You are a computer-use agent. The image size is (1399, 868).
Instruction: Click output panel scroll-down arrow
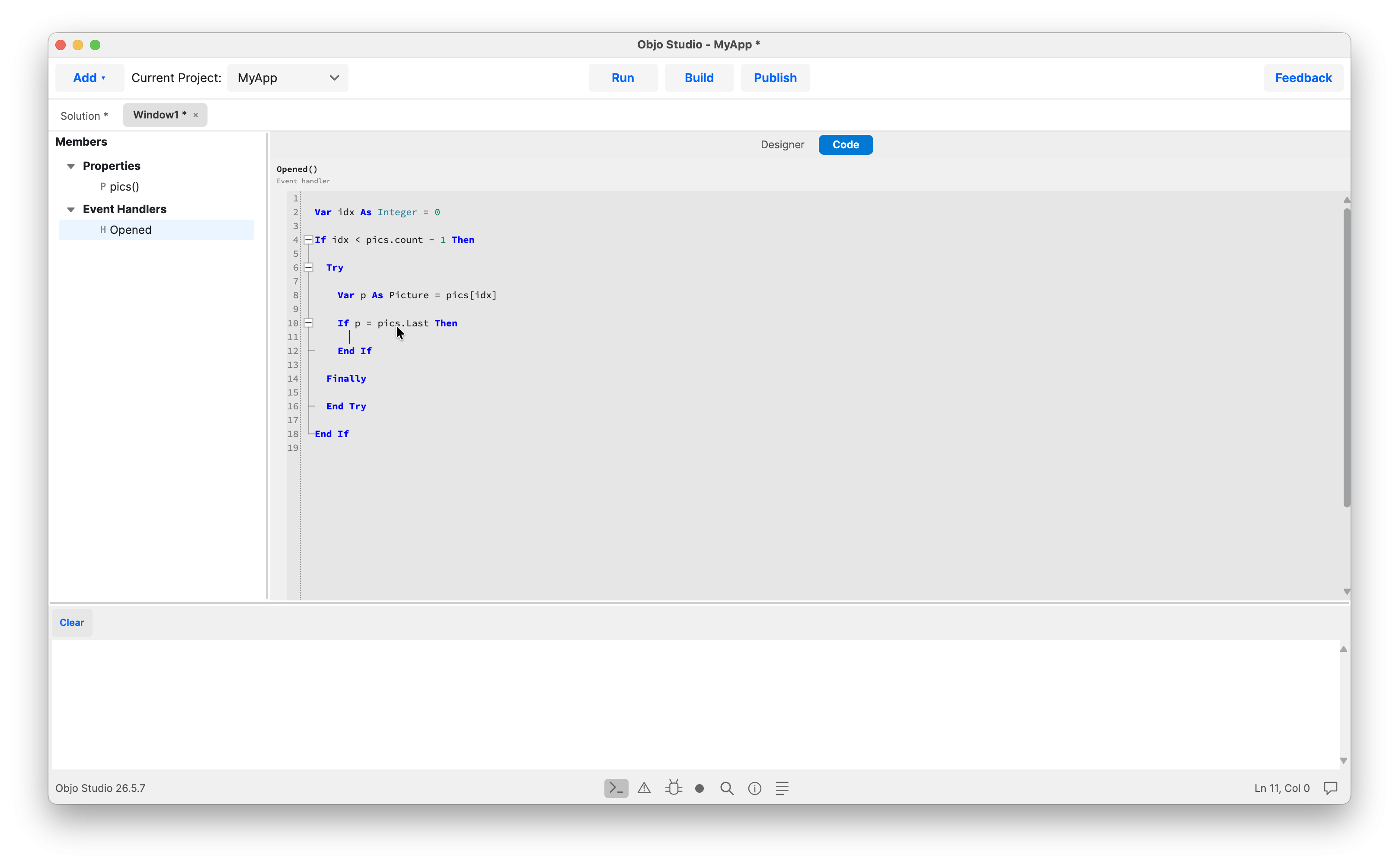tap(1343, 760)
